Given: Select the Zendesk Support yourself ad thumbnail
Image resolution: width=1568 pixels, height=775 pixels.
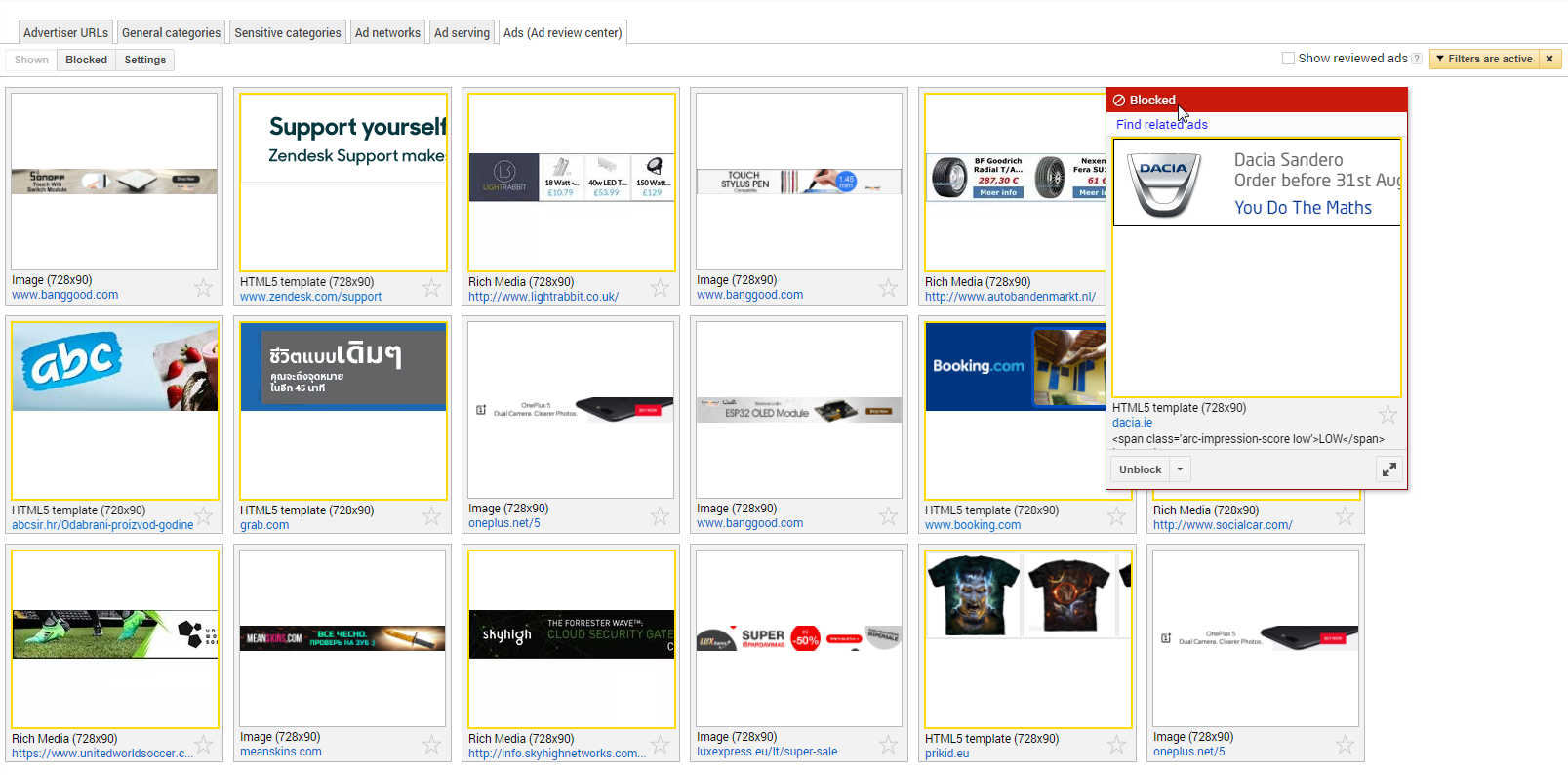Looking at the screenshot, I should [x=343, y=183].
